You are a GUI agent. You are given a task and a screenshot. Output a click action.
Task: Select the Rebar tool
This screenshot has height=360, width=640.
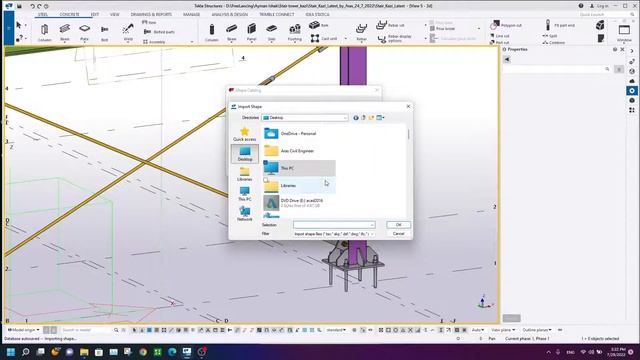point(361,32)
